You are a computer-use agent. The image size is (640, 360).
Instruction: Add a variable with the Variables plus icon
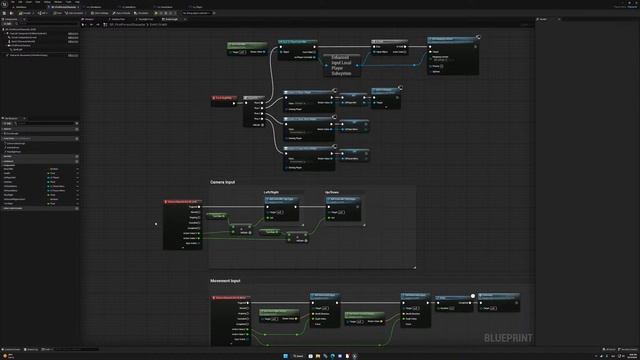(x=77, y=161)
